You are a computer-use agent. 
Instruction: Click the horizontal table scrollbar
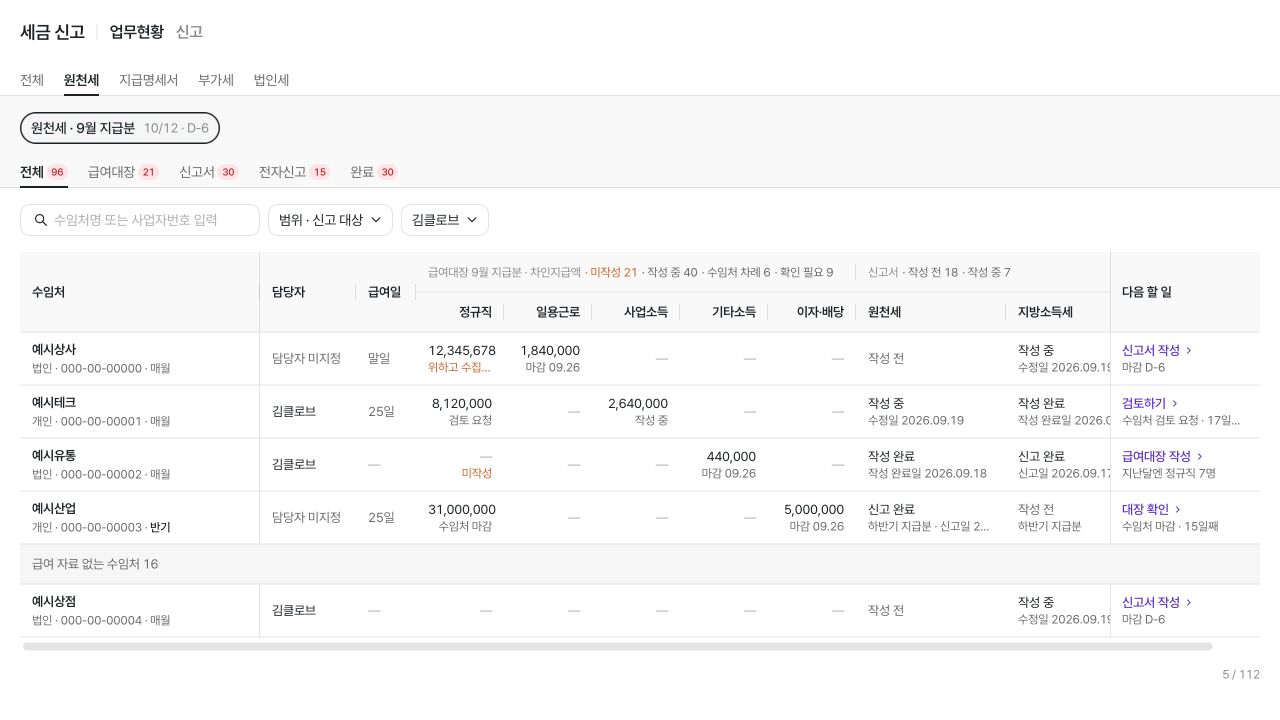pyautogui.click(x=618, y=647)
